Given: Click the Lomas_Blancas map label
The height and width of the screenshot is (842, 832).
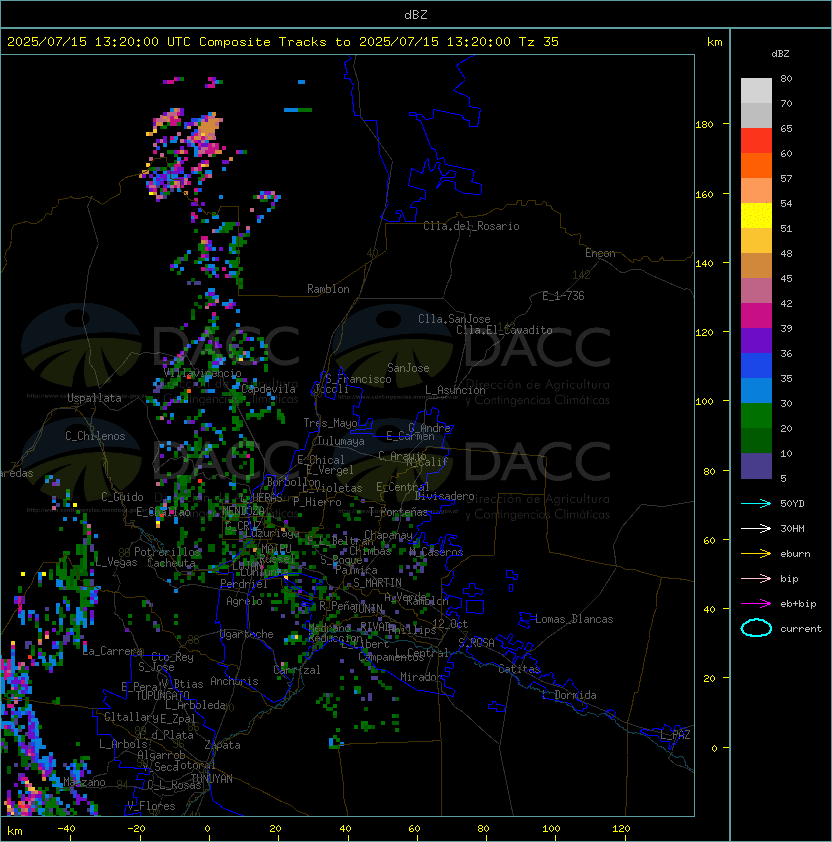Looking at the screenshot, I should (574, 619).
